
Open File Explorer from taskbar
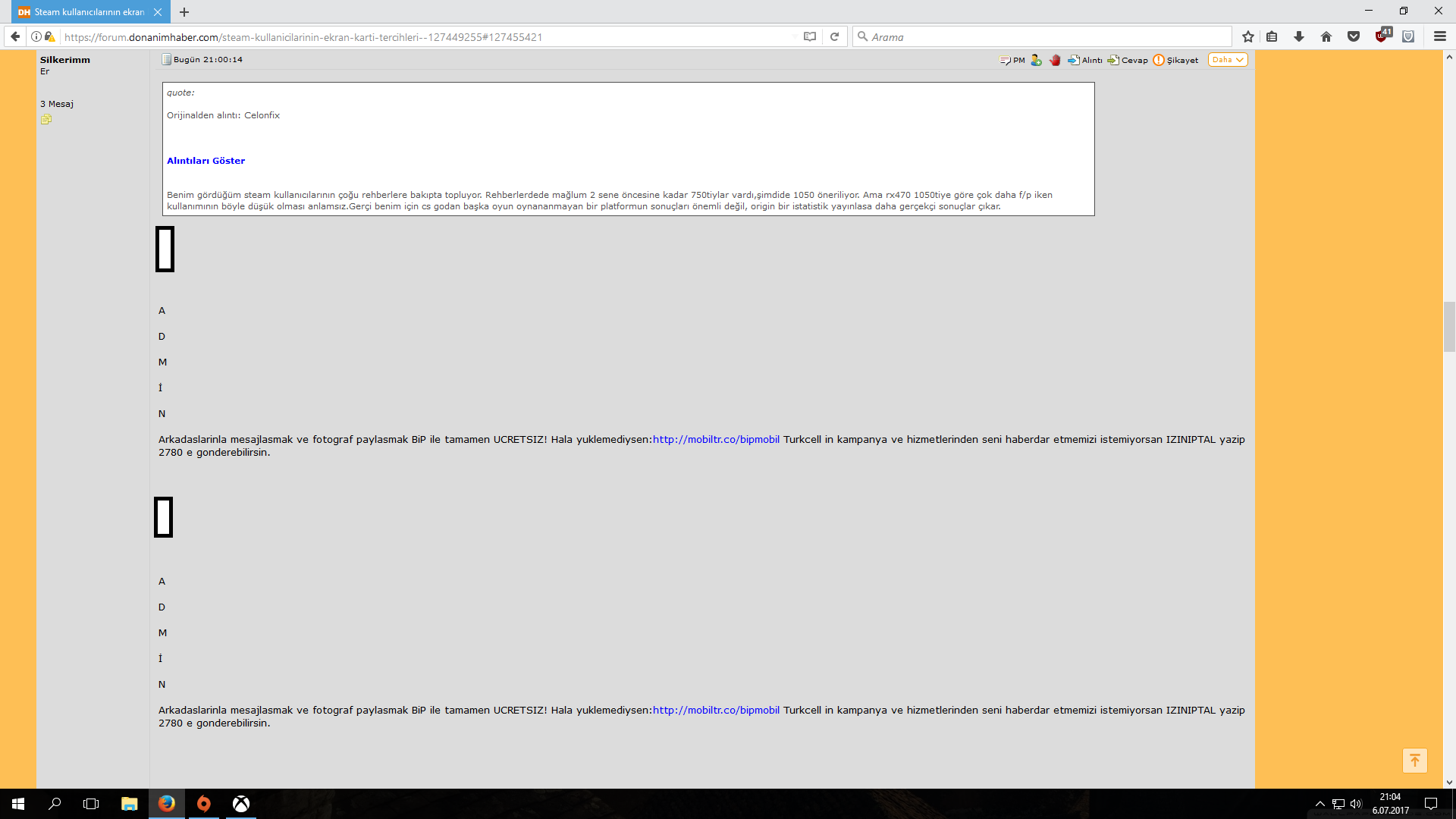pos(129,804)
